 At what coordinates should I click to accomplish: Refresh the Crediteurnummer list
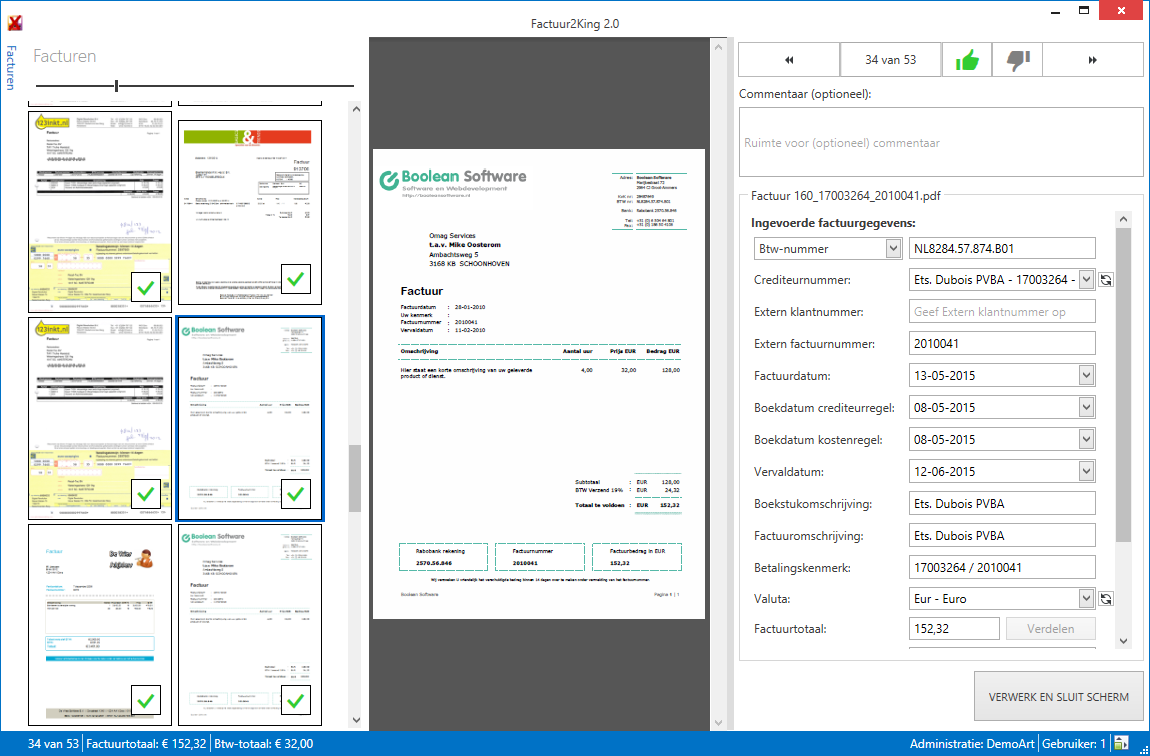coord(1106,279)
